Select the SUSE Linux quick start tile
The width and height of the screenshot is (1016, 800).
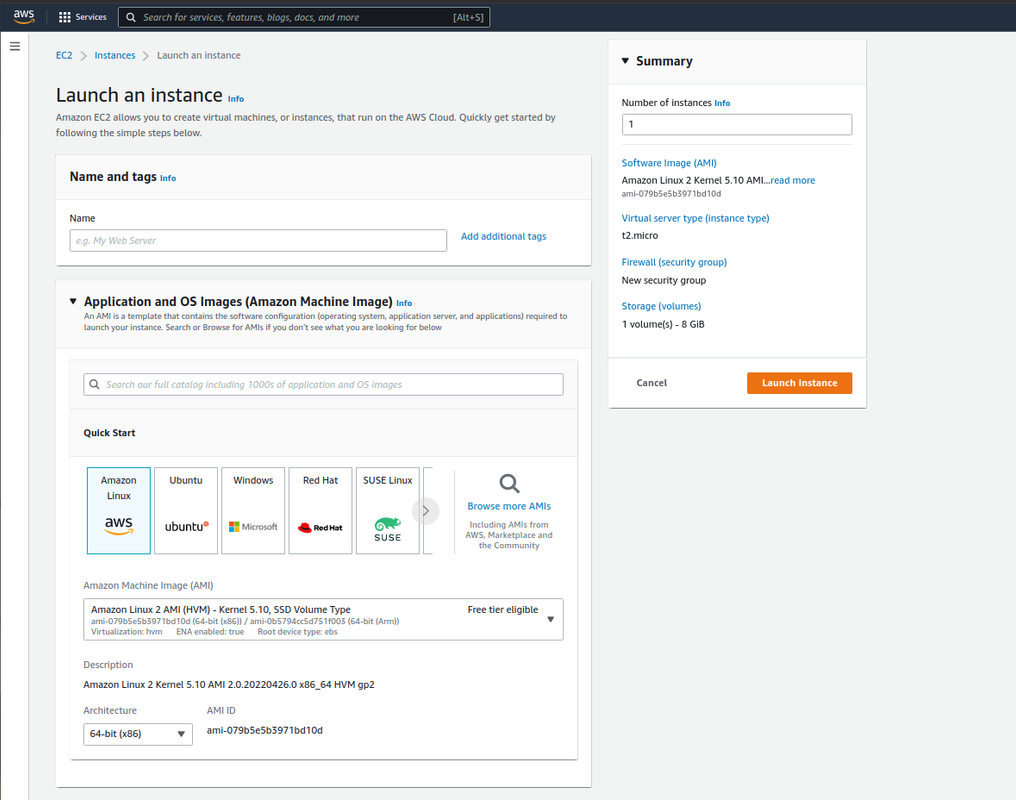click(387, 510)
